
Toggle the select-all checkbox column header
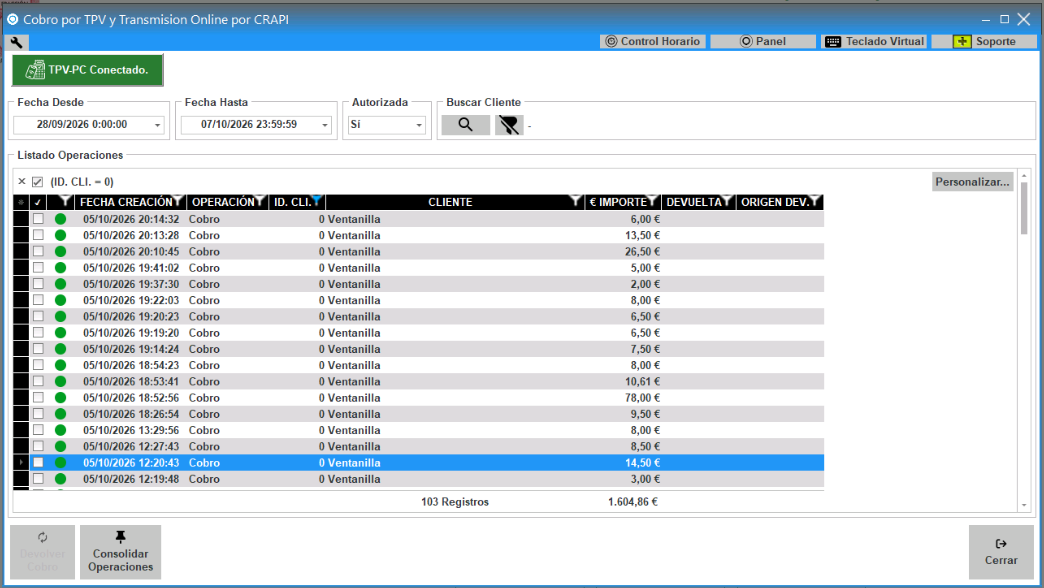point(38,202)
